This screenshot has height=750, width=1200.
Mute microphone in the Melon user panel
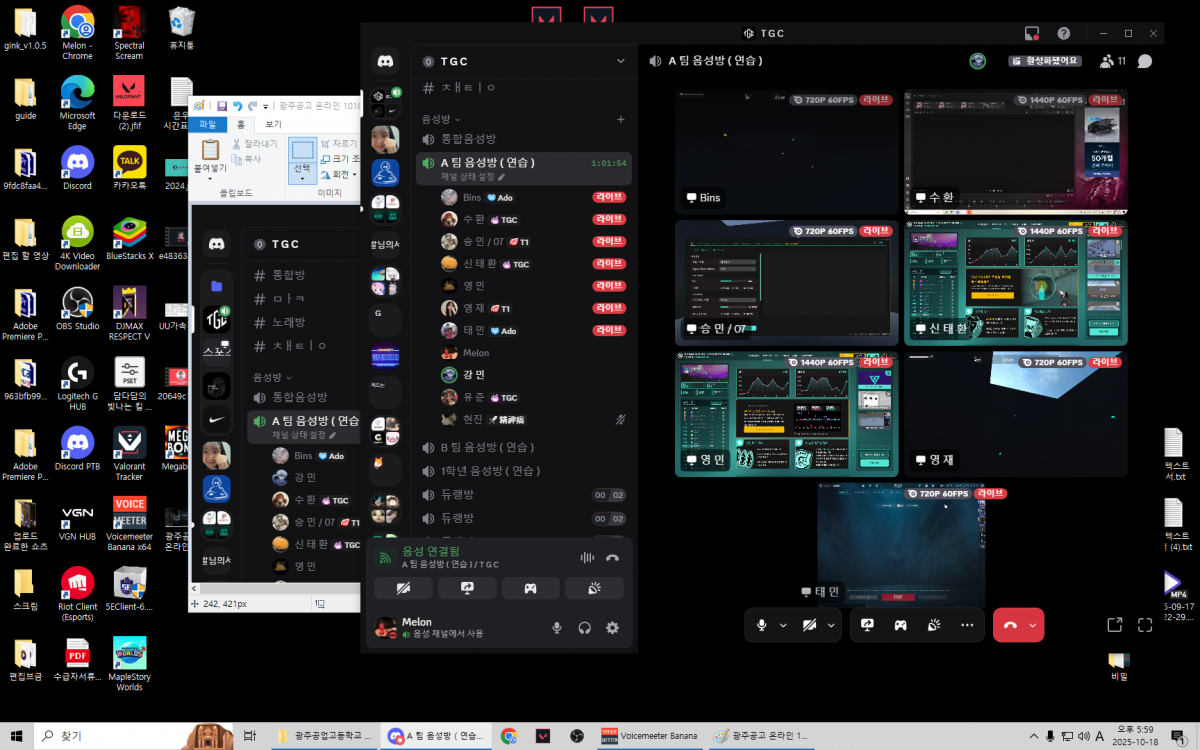pyautogui.click(x=557, y=628)
